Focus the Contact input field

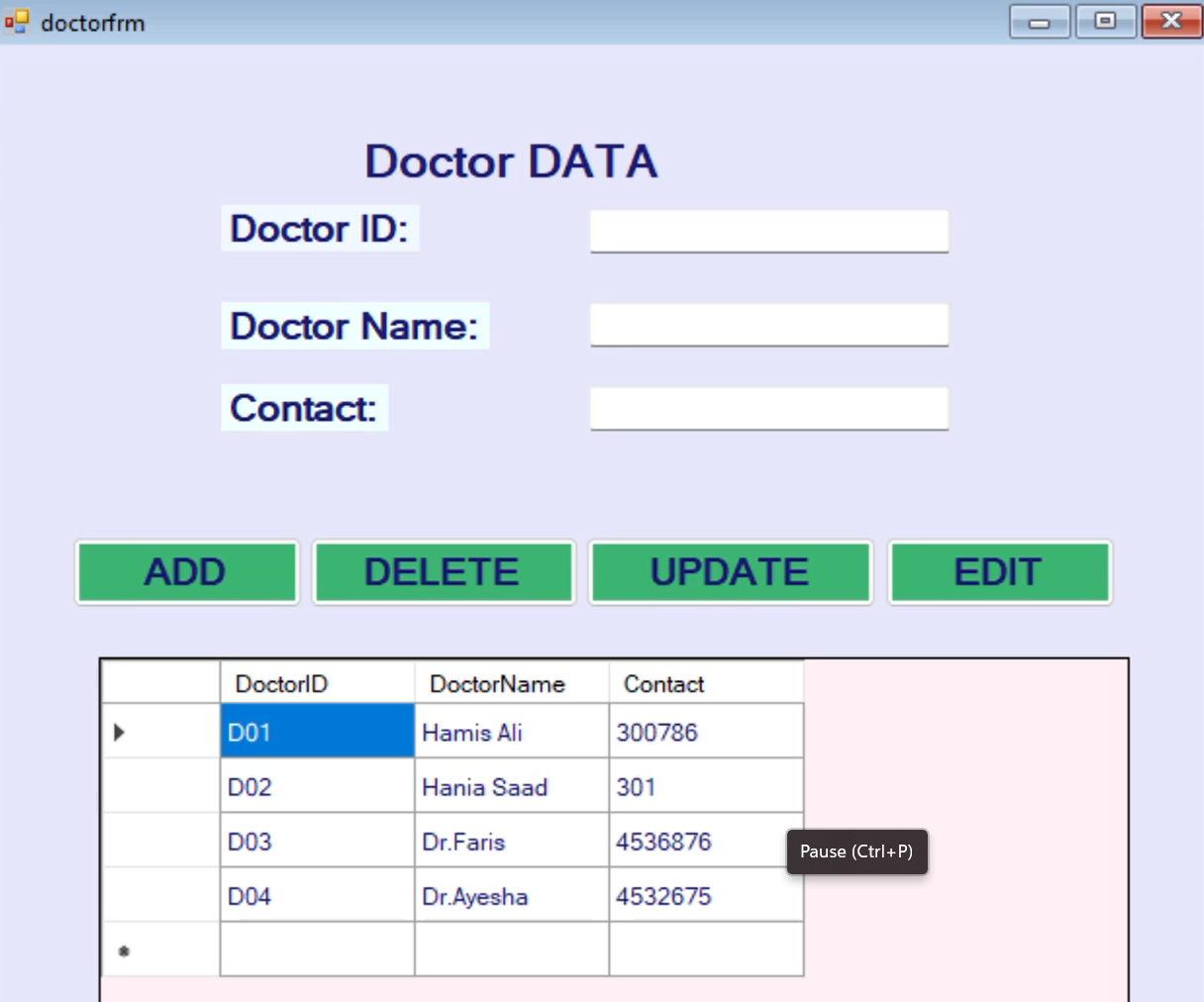click(769, 408)
